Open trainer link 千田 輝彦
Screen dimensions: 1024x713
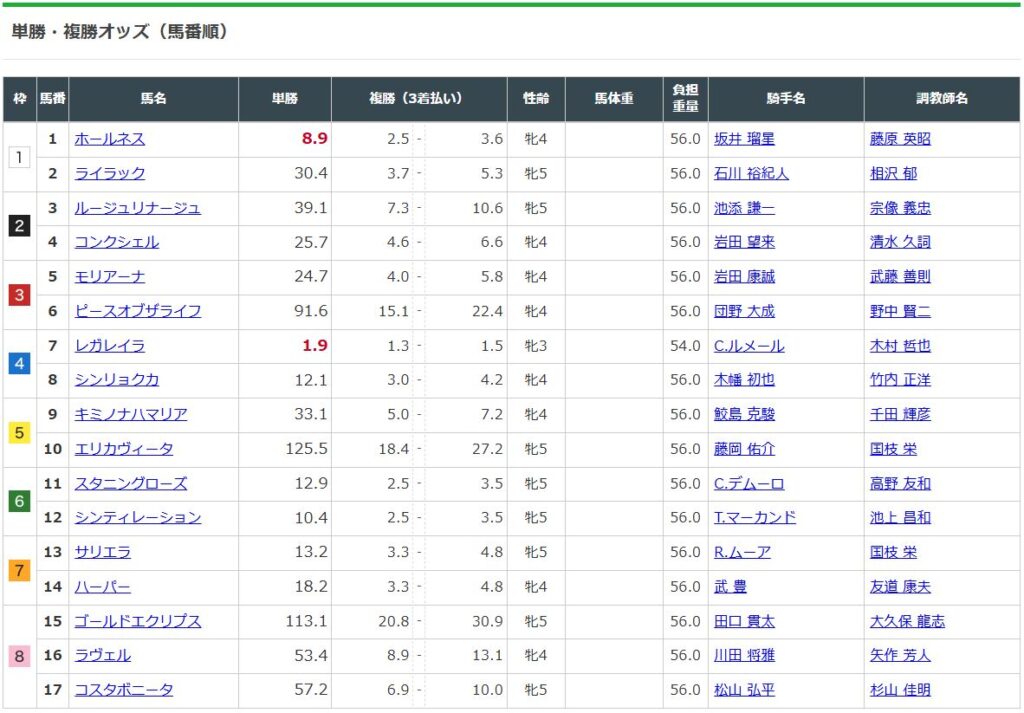(901, 415)
